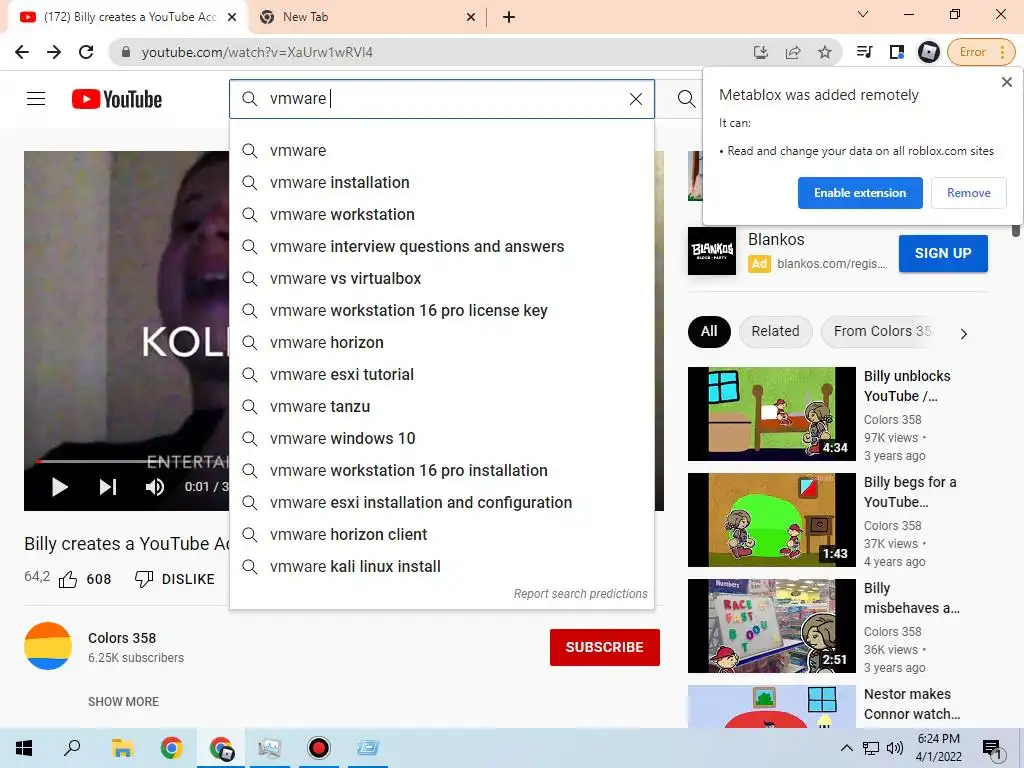1024x768 pixels.
Task: Select the All filter chip
Action: [709, 331]
